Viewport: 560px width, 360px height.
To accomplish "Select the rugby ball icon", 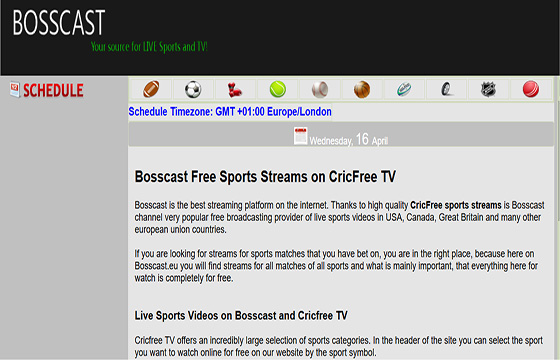I will tap(404, 89).
